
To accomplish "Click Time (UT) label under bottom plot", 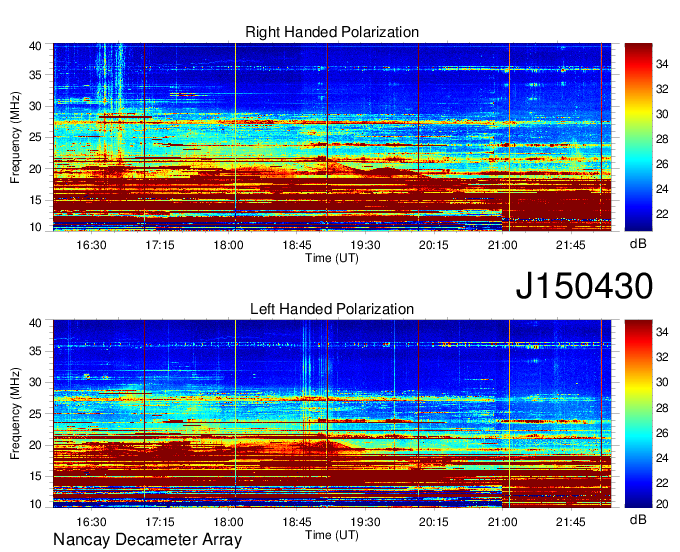I will 332,535.
